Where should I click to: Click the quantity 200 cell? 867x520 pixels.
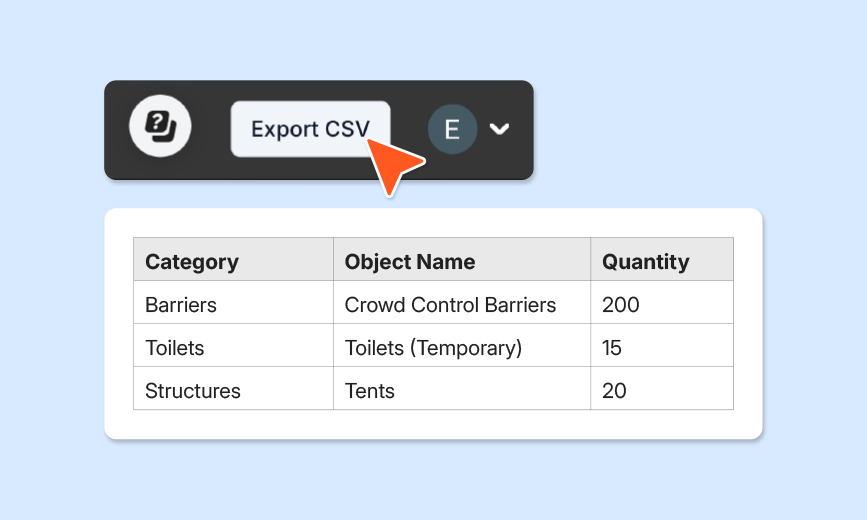(662, 302)
